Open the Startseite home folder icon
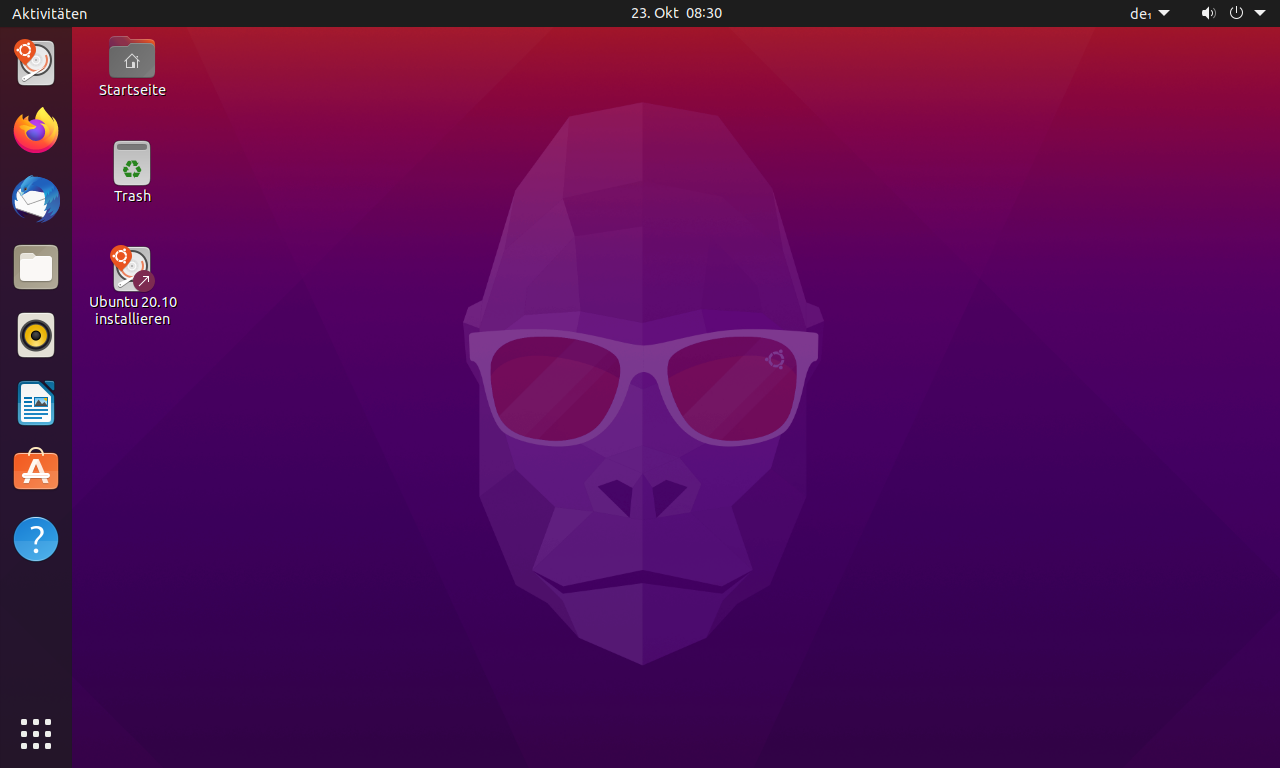 [x=132, y=66]
